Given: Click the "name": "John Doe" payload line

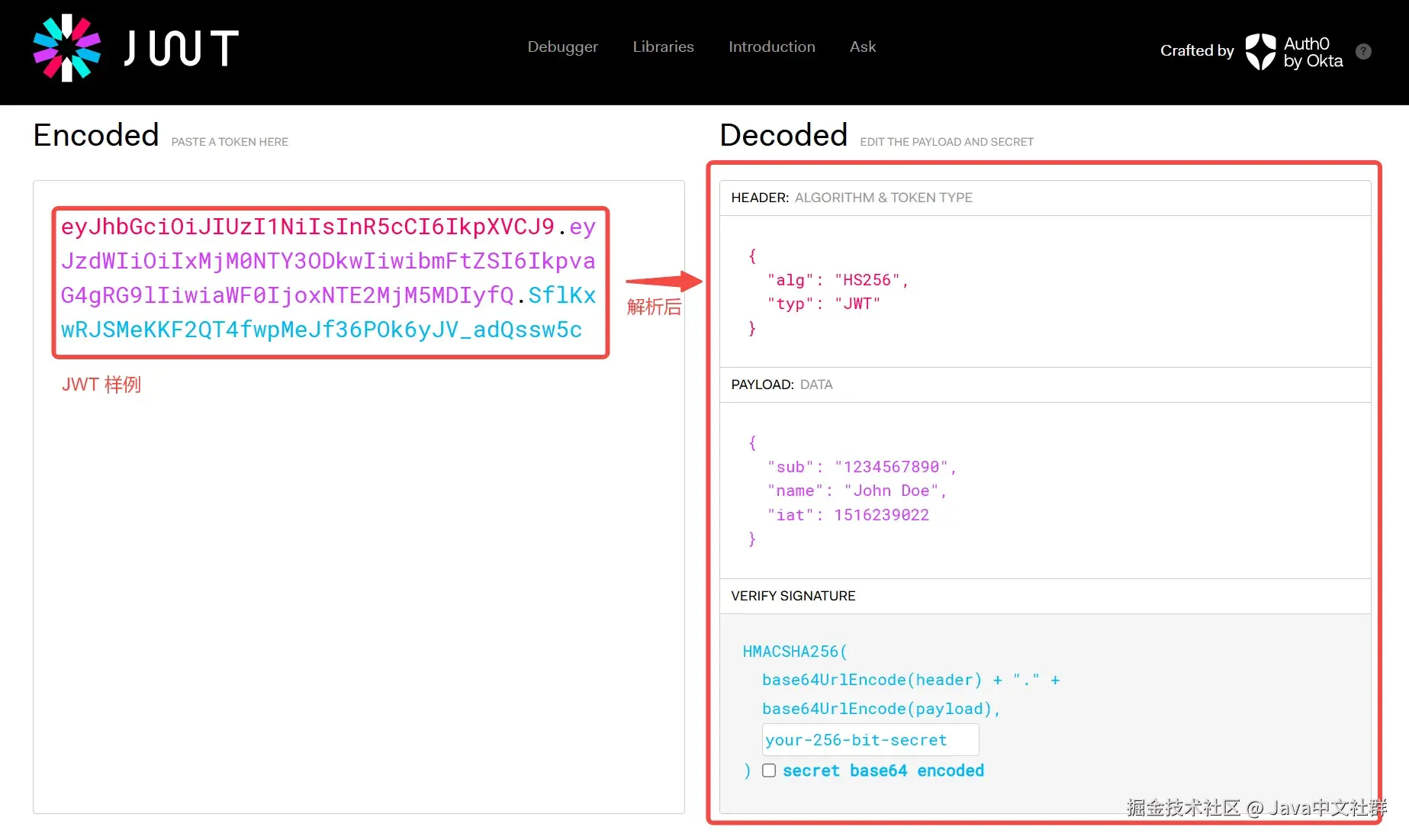Looking at the screenshot, I should click(x=856, y=491).
